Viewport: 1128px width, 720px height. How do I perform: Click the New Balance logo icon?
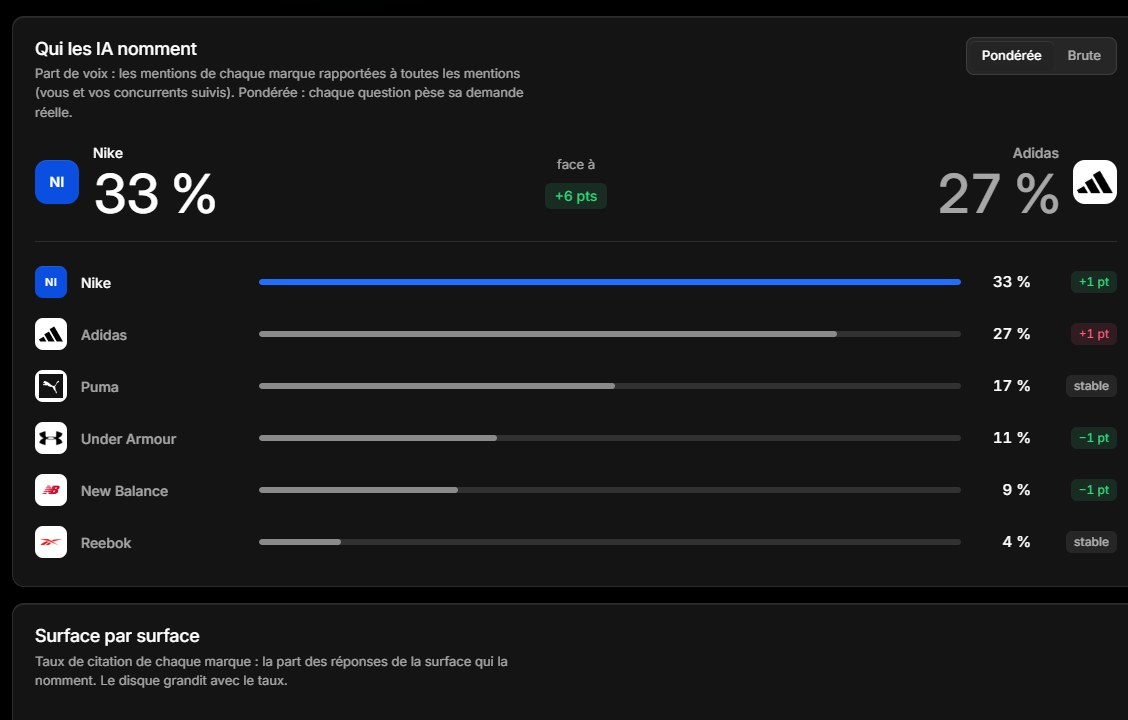click(x=51, y=490)
